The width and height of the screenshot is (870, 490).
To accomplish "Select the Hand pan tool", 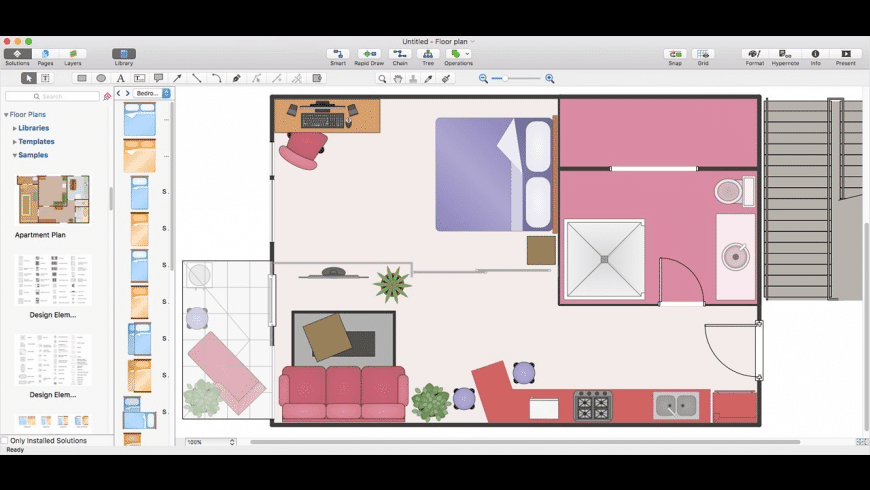I will (398, 79).
